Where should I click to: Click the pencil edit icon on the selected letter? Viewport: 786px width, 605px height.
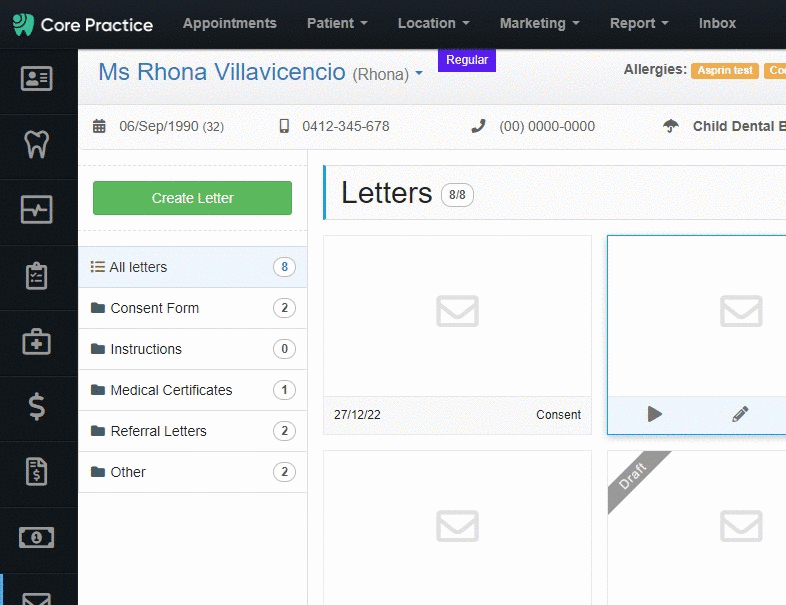click(x=740, y=414)
